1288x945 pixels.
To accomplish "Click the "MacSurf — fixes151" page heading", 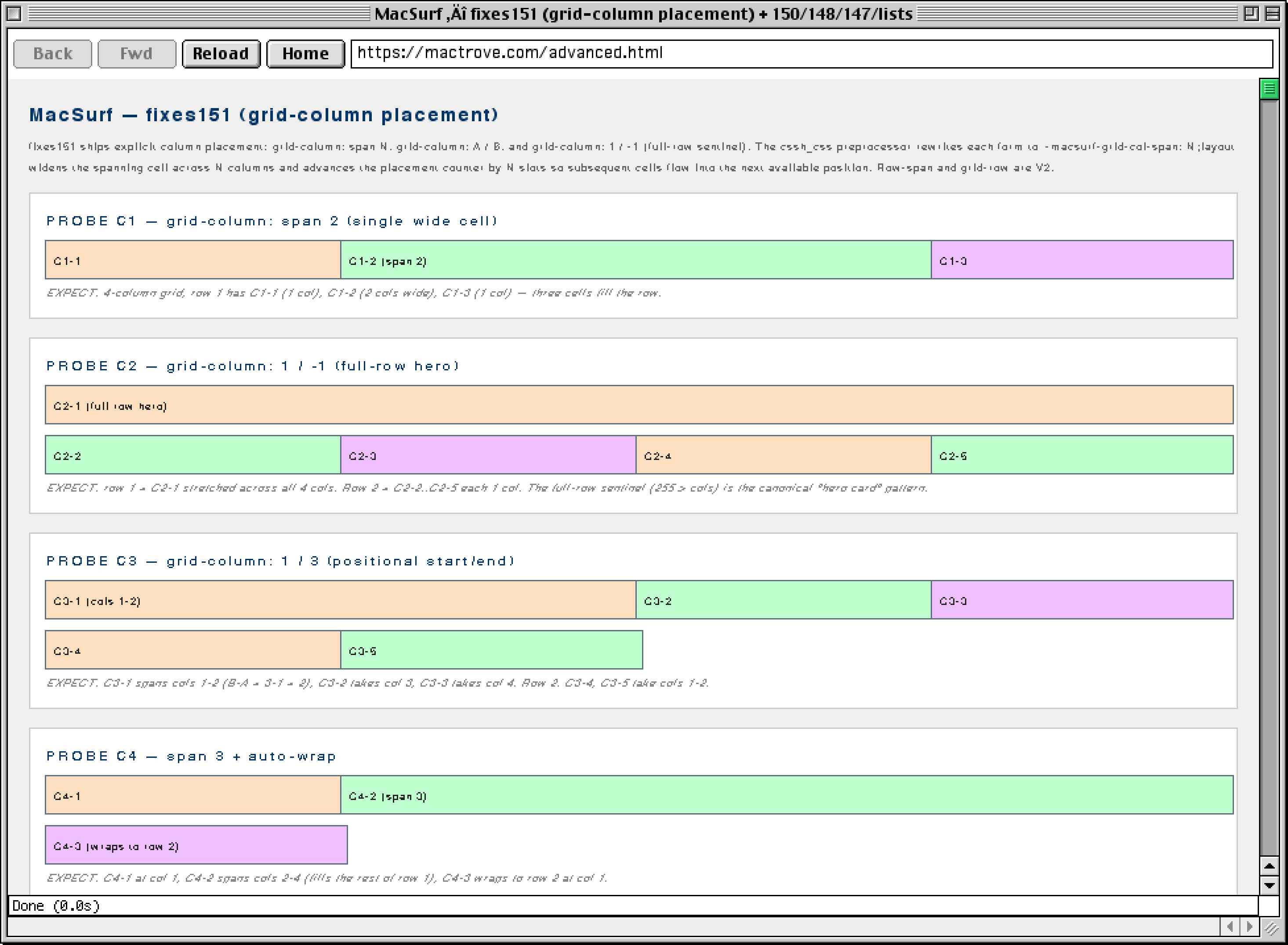I will (264, 115).
